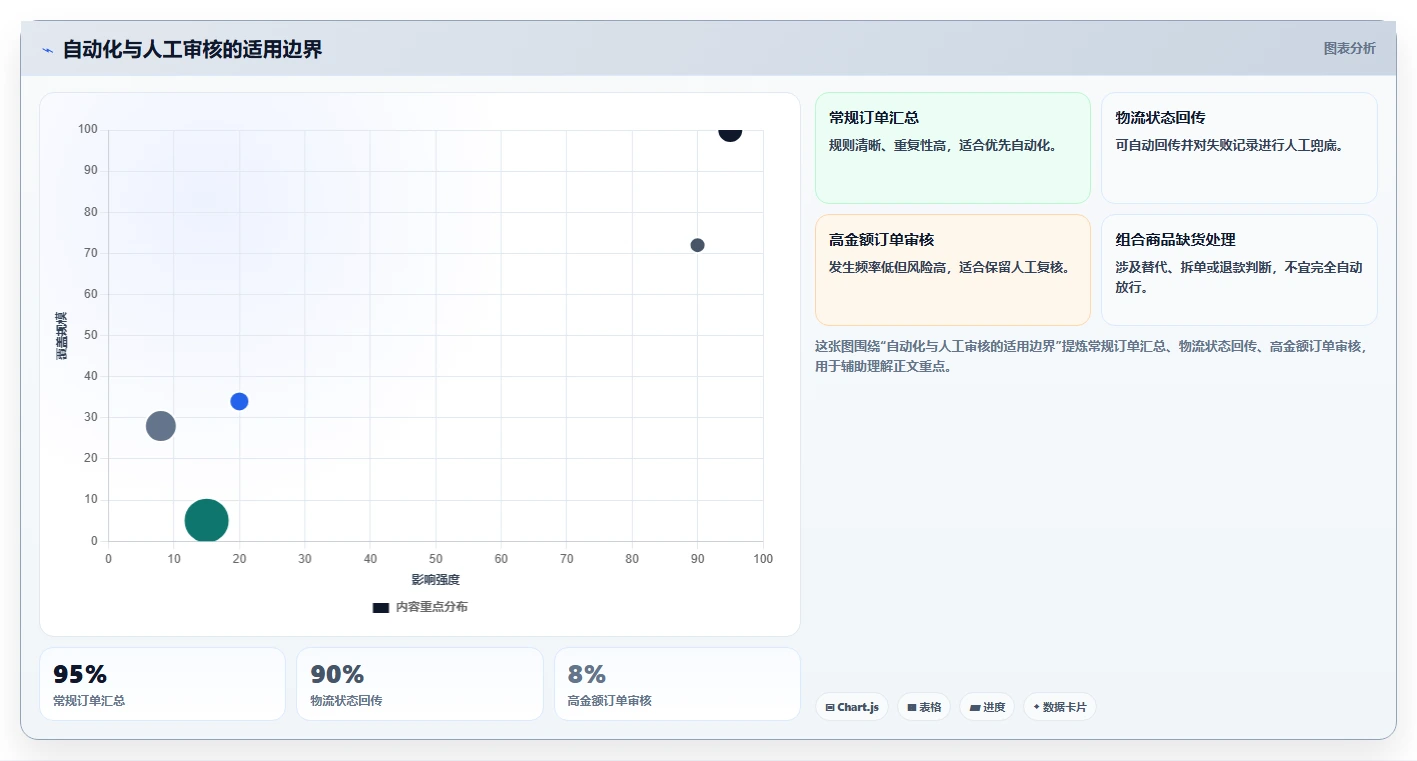1417x761 pixels.
Task: Click the x-axis title 影响强度
Action: (435, 580)
